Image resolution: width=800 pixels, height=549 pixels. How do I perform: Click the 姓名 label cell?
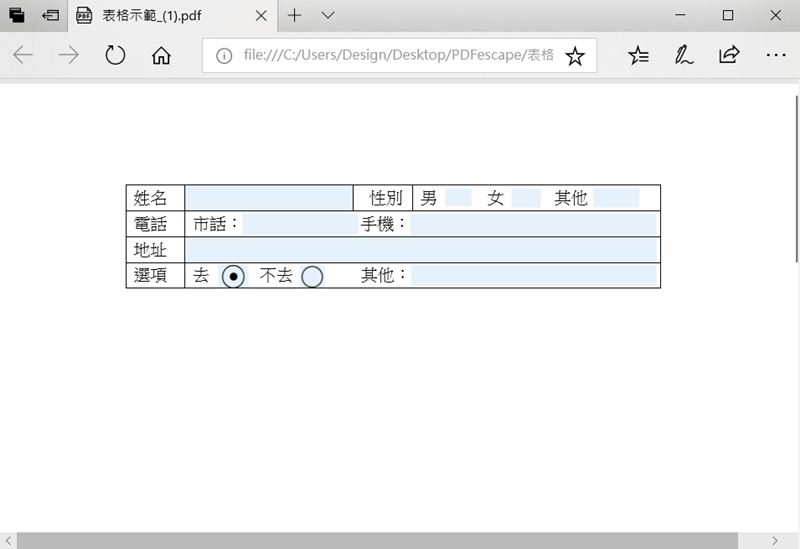pos(155,198)
